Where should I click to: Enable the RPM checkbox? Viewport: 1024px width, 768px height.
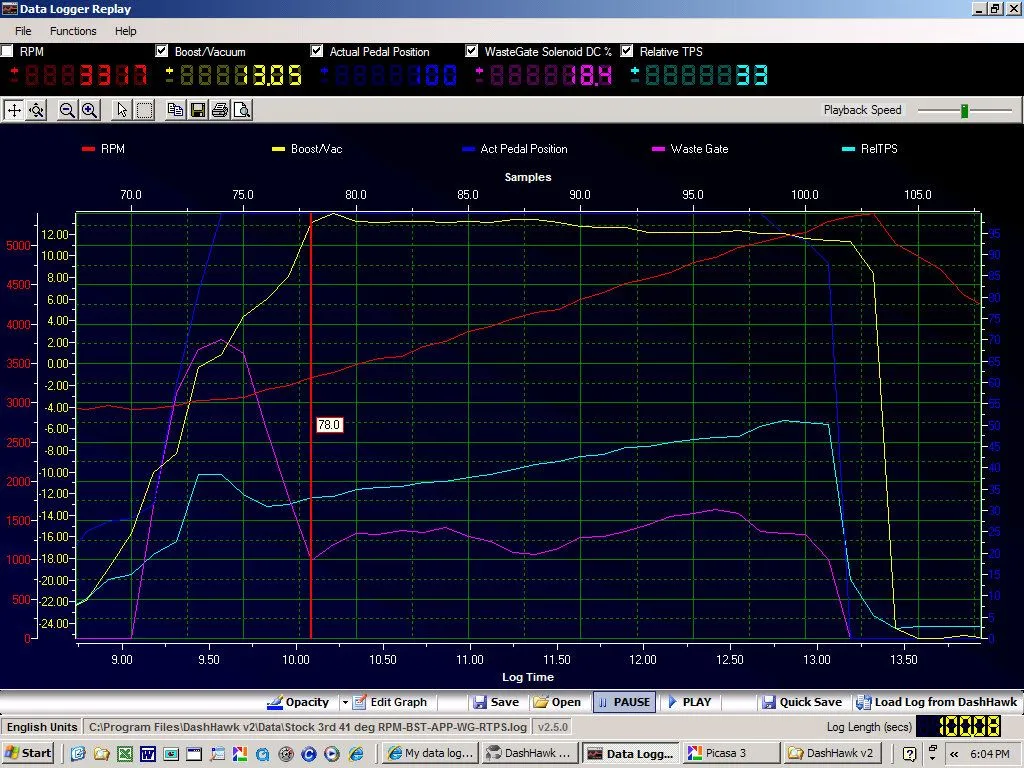(8, 51)
